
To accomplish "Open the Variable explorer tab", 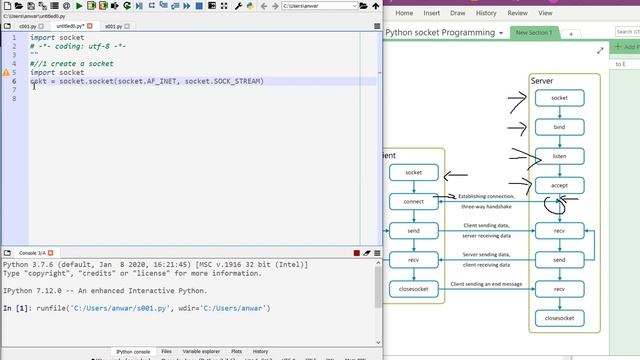I will (201, 351).
